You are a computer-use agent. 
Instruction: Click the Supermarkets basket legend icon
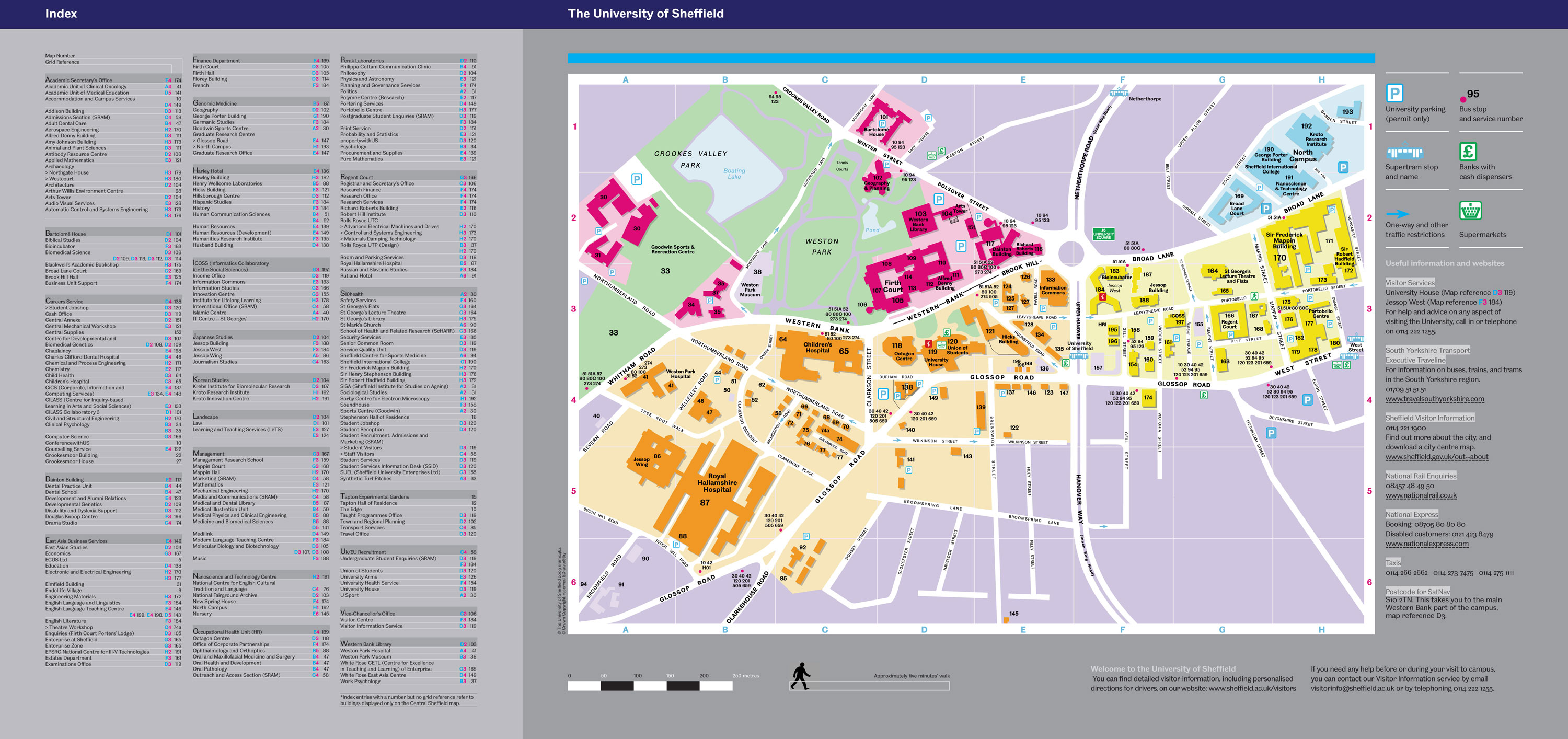pyautogui.click(x=1471, y=211)
